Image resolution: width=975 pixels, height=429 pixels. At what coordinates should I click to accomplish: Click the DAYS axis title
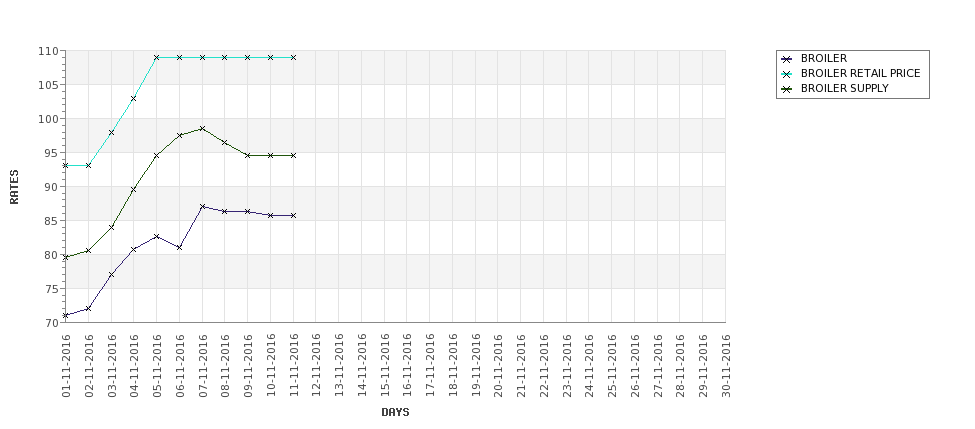pos(395,412)
